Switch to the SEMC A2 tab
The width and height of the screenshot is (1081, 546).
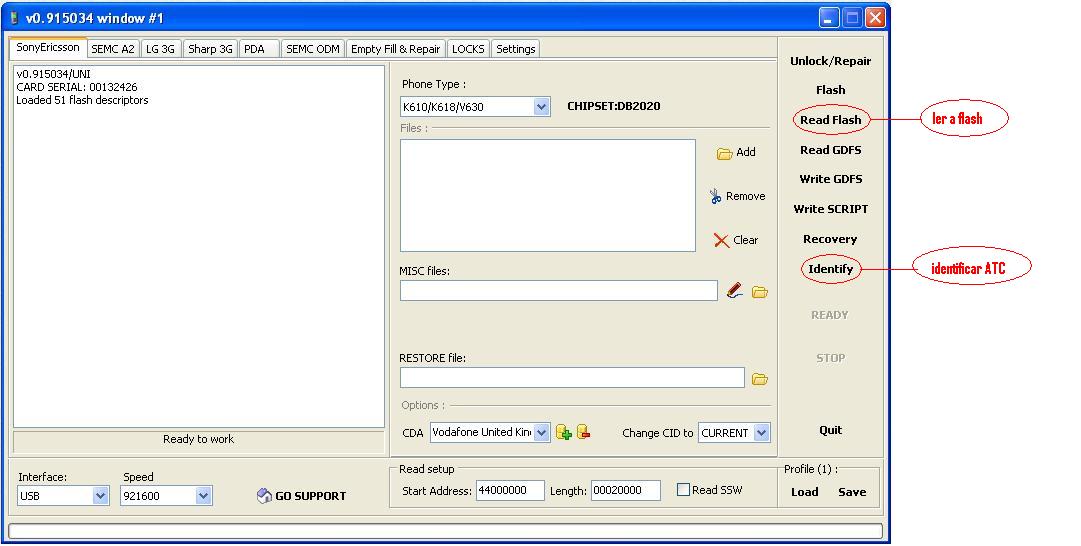pyautogui.click(x=113, y=49)
